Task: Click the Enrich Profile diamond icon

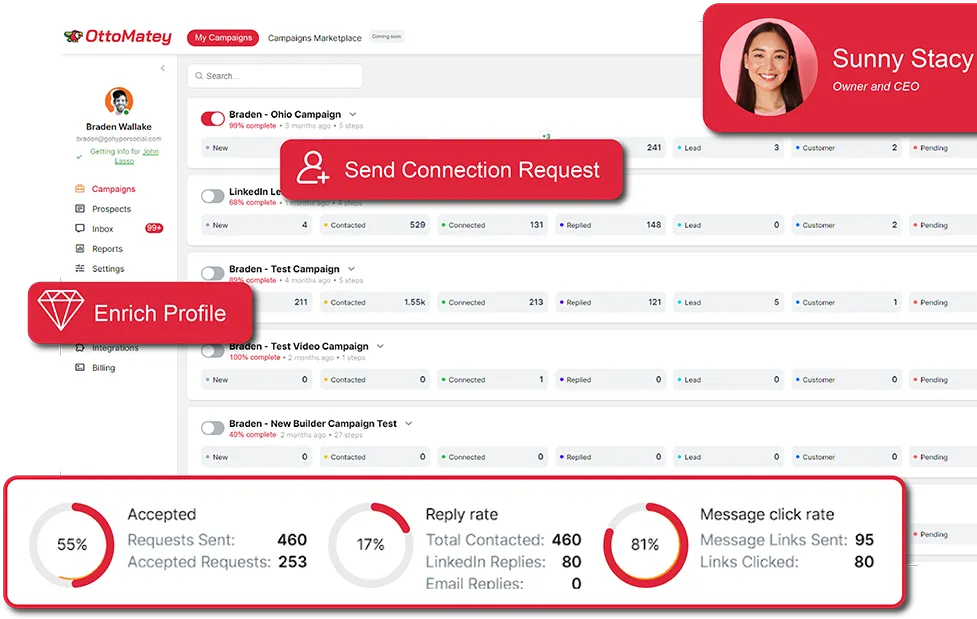Action: (x=60, y=310)
